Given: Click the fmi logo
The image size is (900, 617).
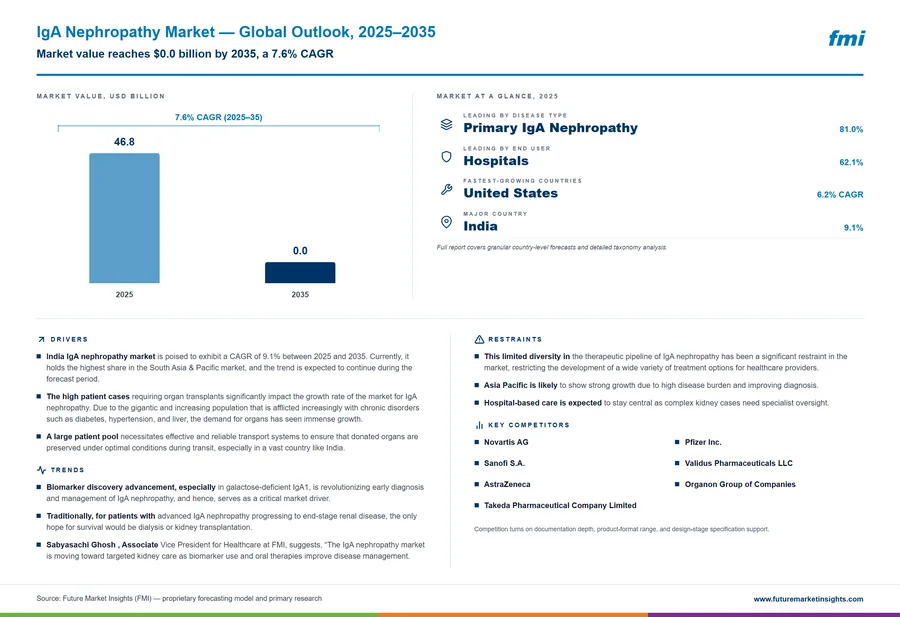Looking at the screenshot, I should 846,38.
